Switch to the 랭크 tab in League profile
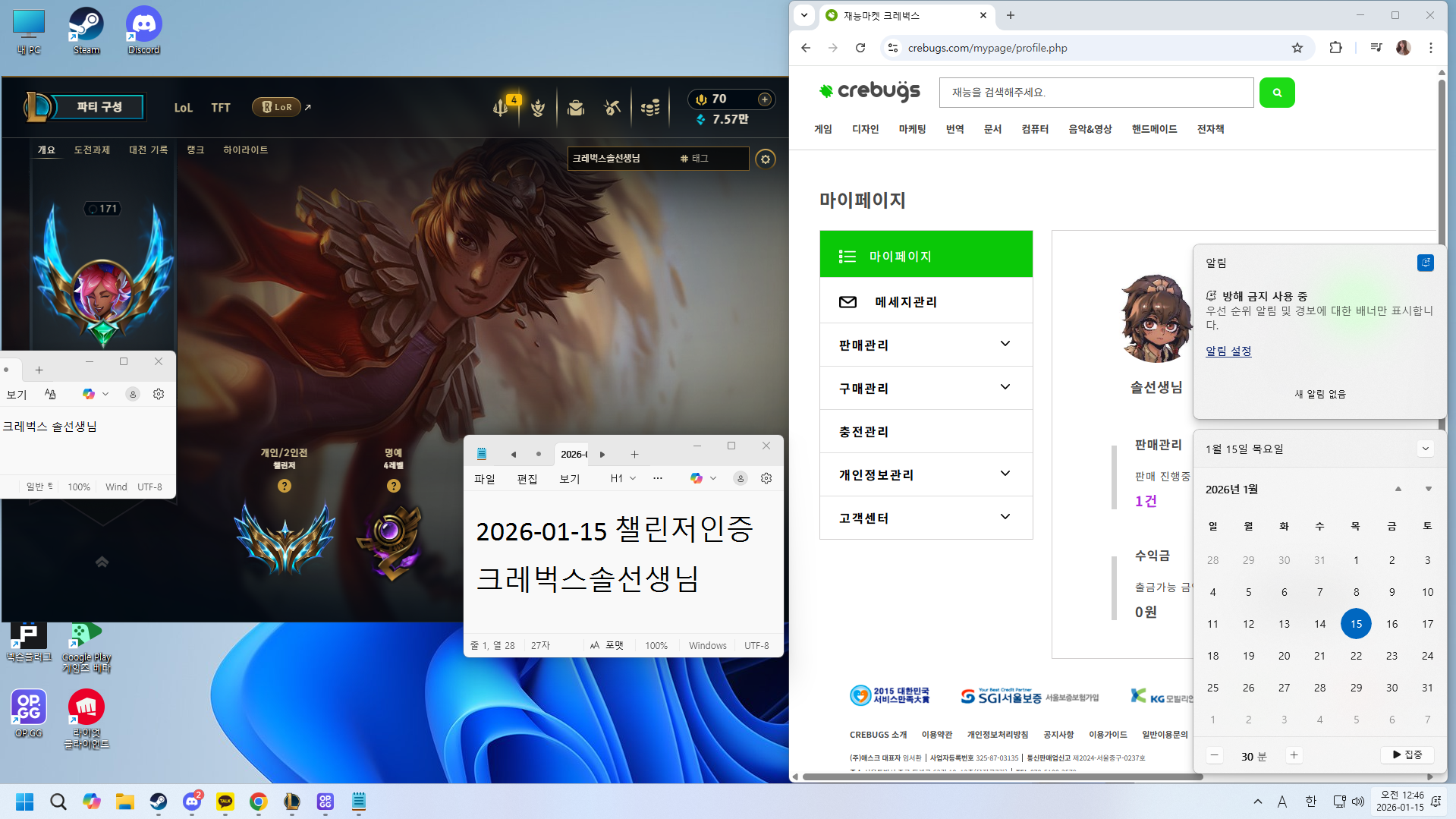 pyautogui.click(x=196, y=150)
